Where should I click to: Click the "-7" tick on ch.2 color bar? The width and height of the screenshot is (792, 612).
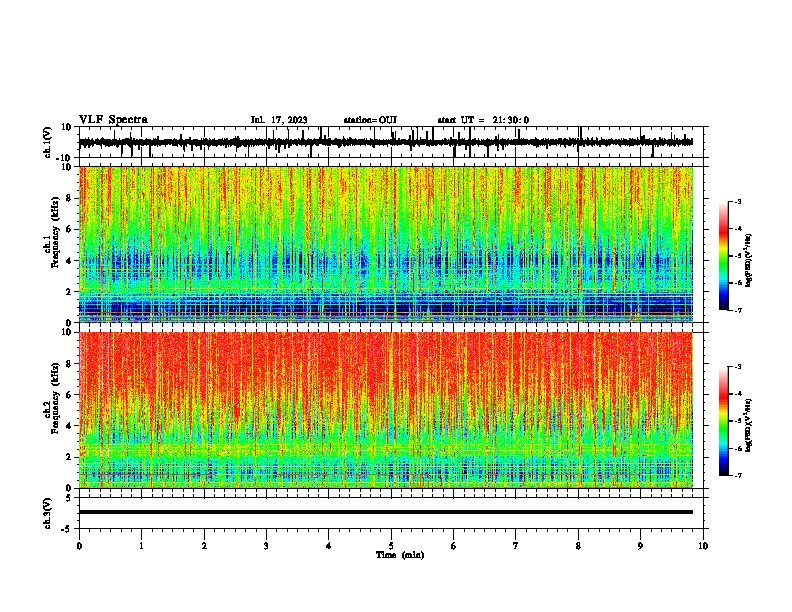tap(737, 475)
